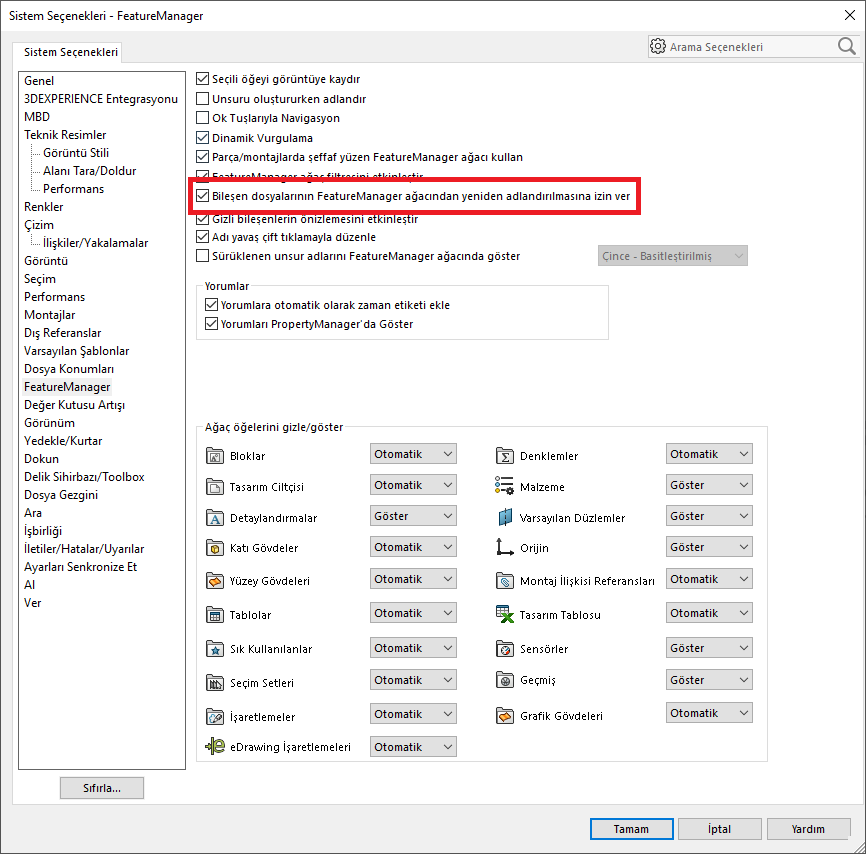Click the Bloklar tree item icon
This screenshot has height=854, width=866.
pyautogui.click(x=214, y=456)
